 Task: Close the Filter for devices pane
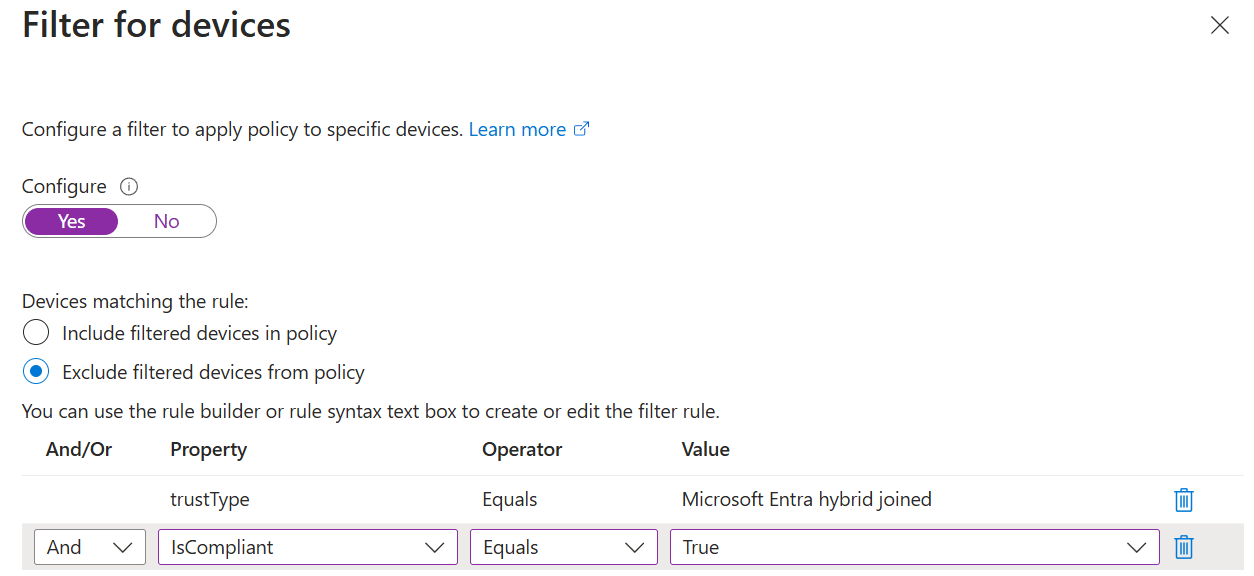pyautogui.click(x=1220, y=26)
